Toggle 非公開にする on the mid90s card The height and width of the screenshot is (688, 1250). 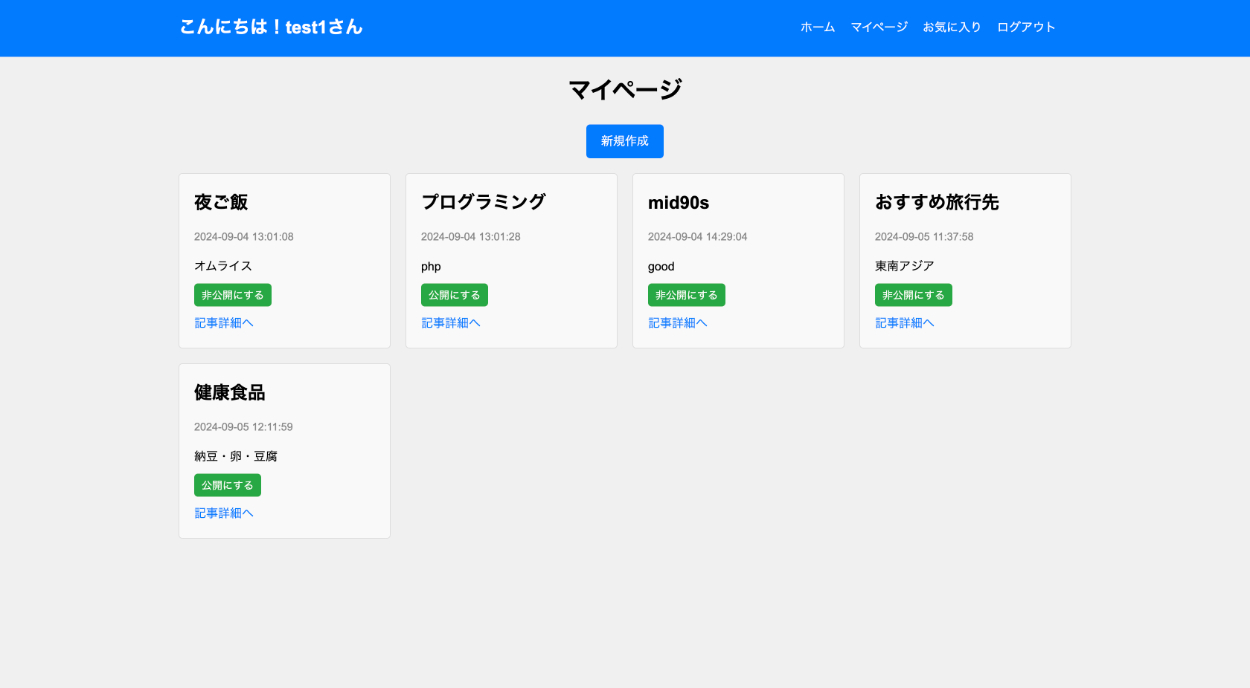coord(686,295)
